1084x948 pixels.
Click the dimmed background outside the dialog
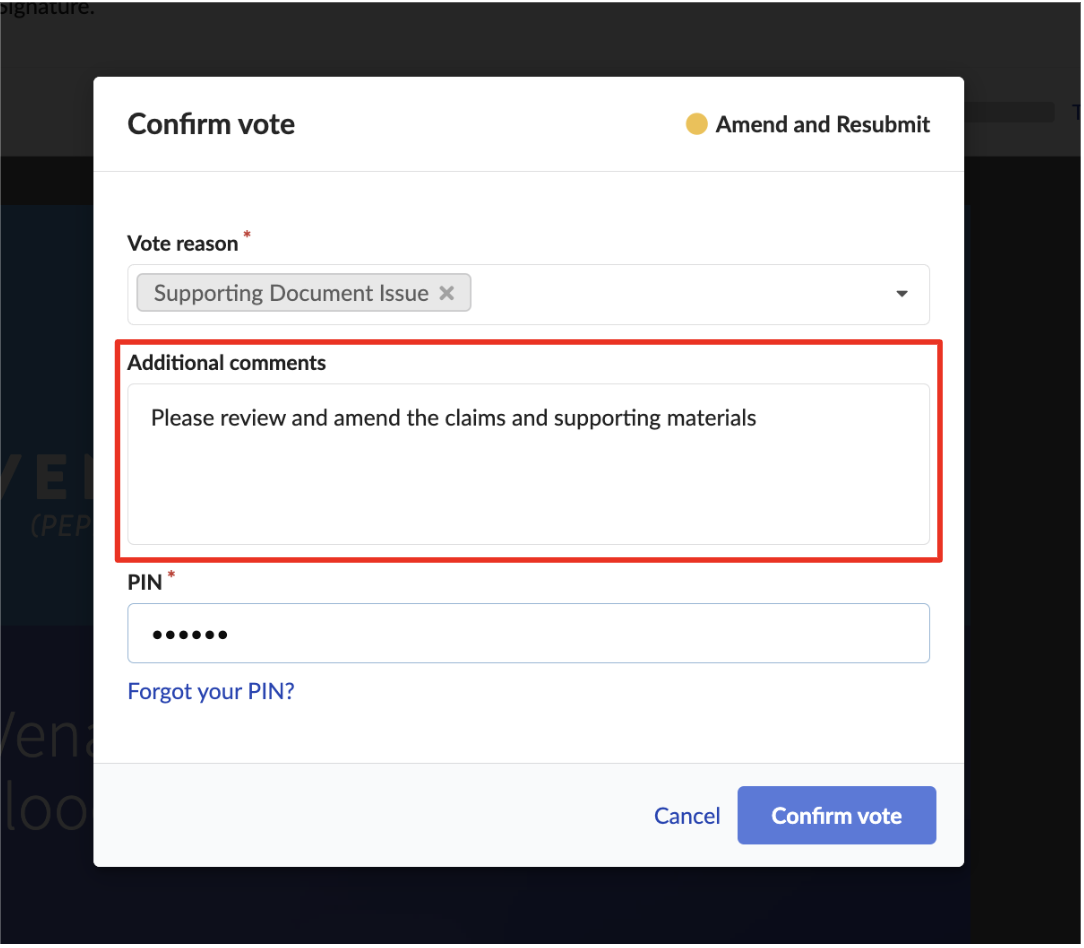click(x=1023, y=484)
